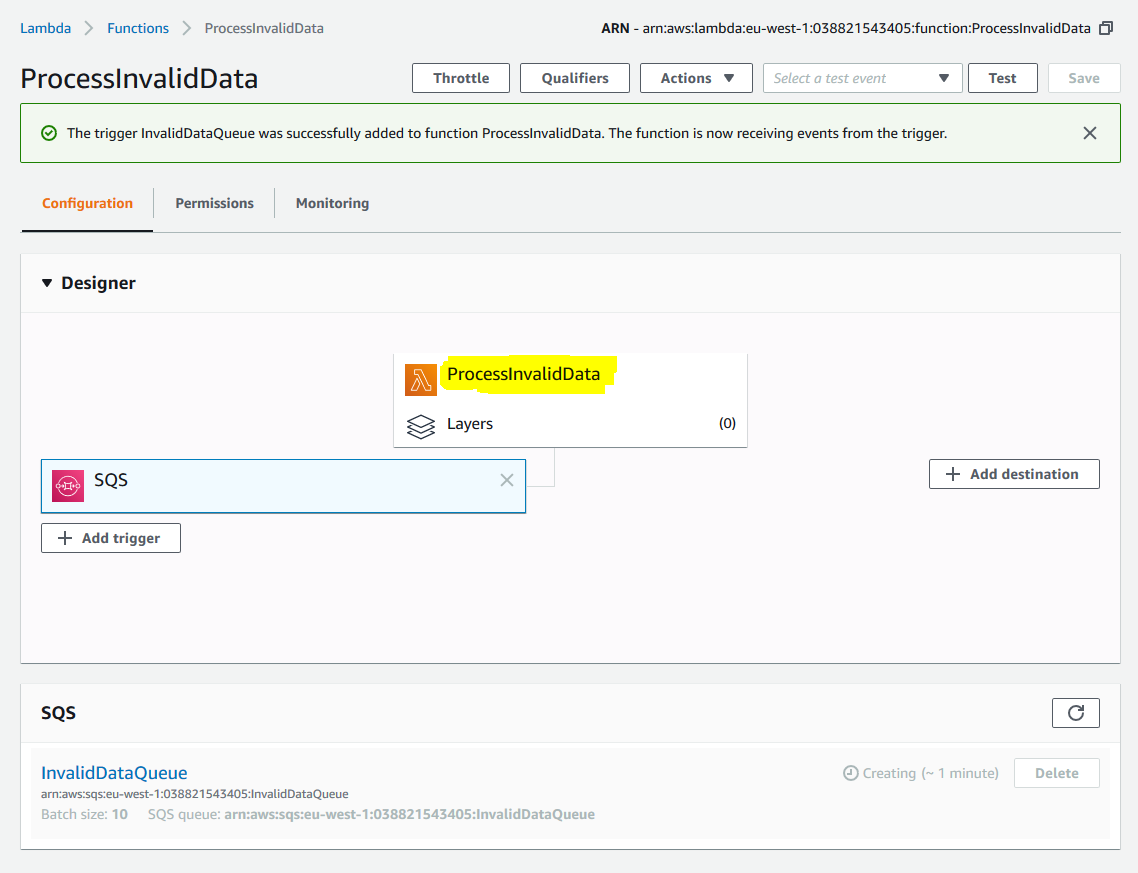Collapse the Designer section
Image resolution: width=1138 pixels, height=873 pixels.
tap(47, 283)
